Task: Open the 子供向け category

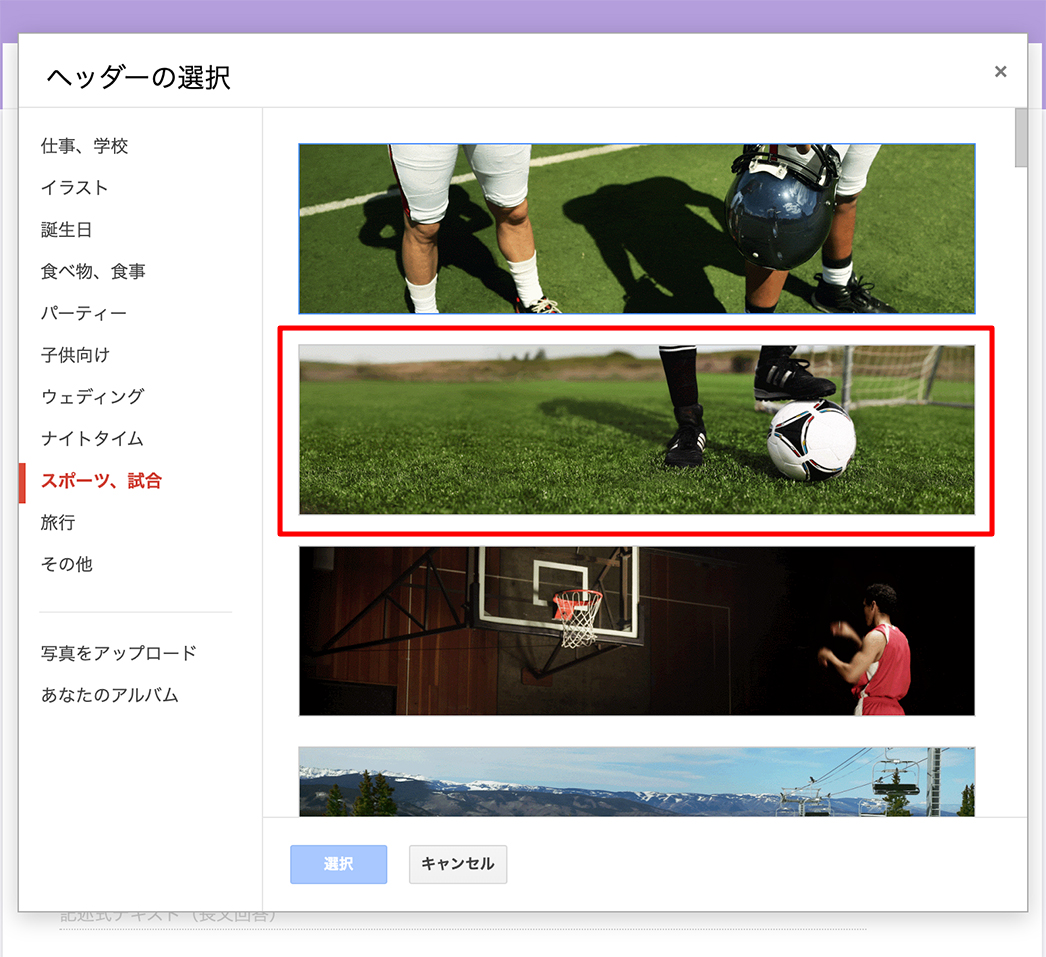Action: tap(75, 355)
